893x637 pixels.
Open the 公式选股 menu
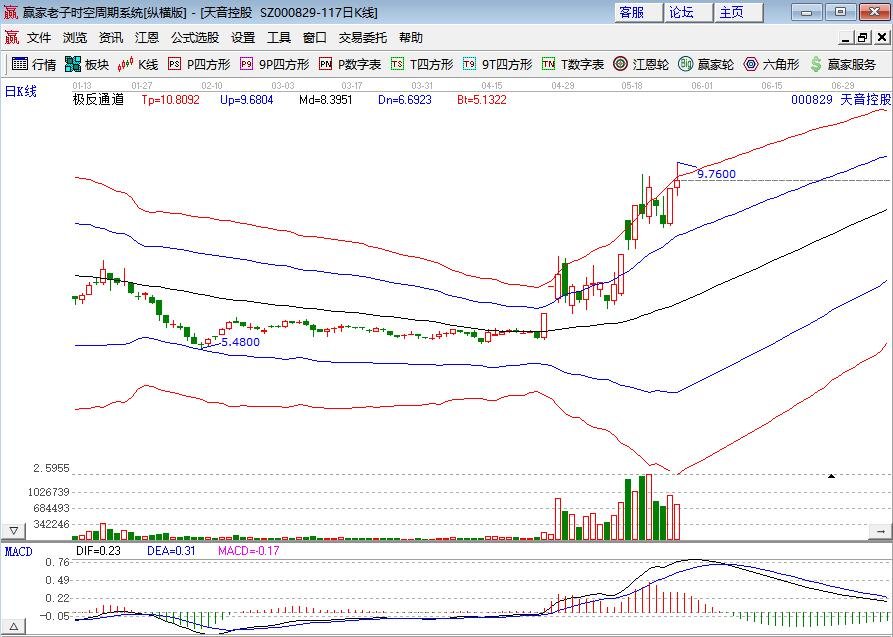[x=195, y=38]
